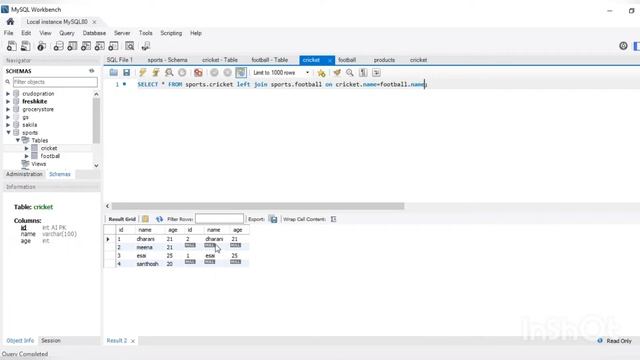Click the reconnect to DBMS icon
Screen dimensions: 640x360
point(146,46)
